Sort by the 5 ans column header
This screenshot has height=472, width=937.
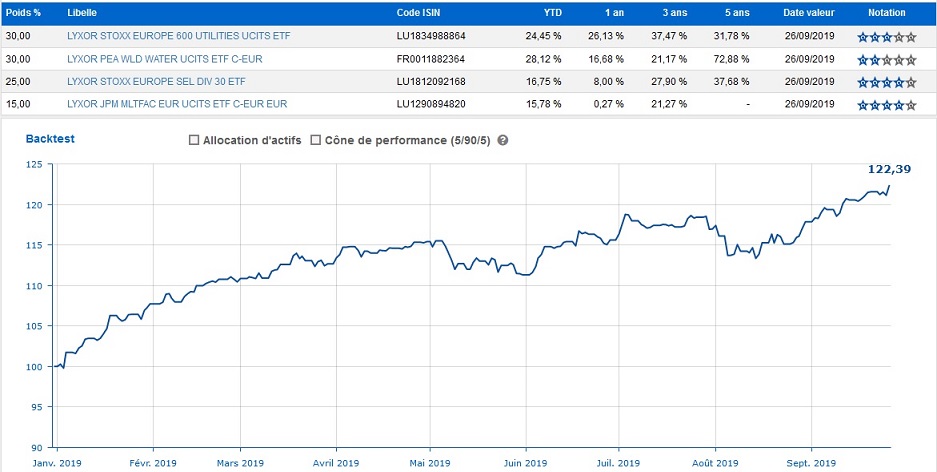pyautogui.click(x=738, y=13)
